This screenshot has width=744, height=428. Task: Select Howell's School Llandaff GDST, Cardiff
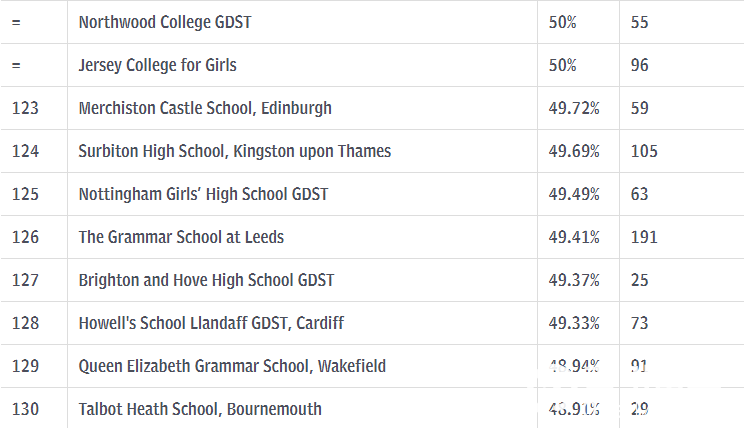tap(211, 323)
